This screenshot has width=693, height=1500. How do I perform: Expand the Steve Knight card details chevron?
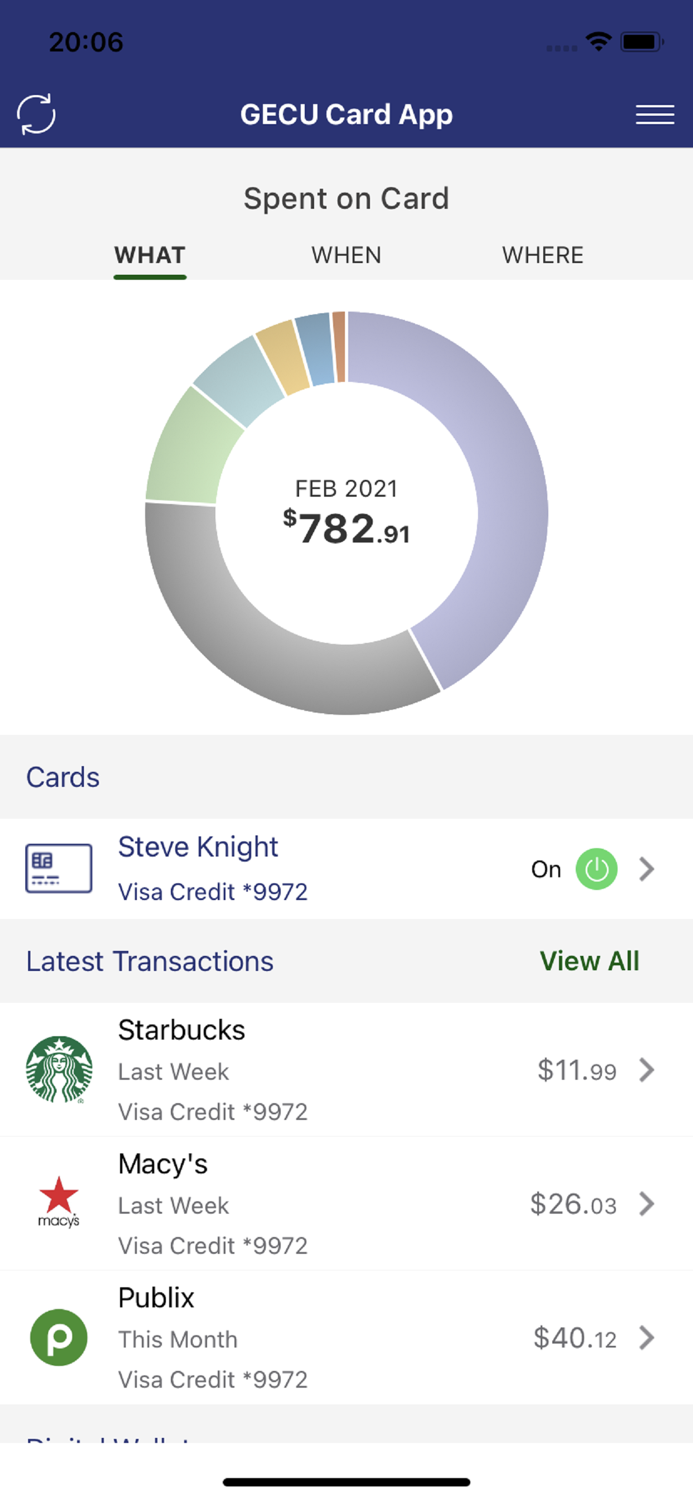point(646,868)
